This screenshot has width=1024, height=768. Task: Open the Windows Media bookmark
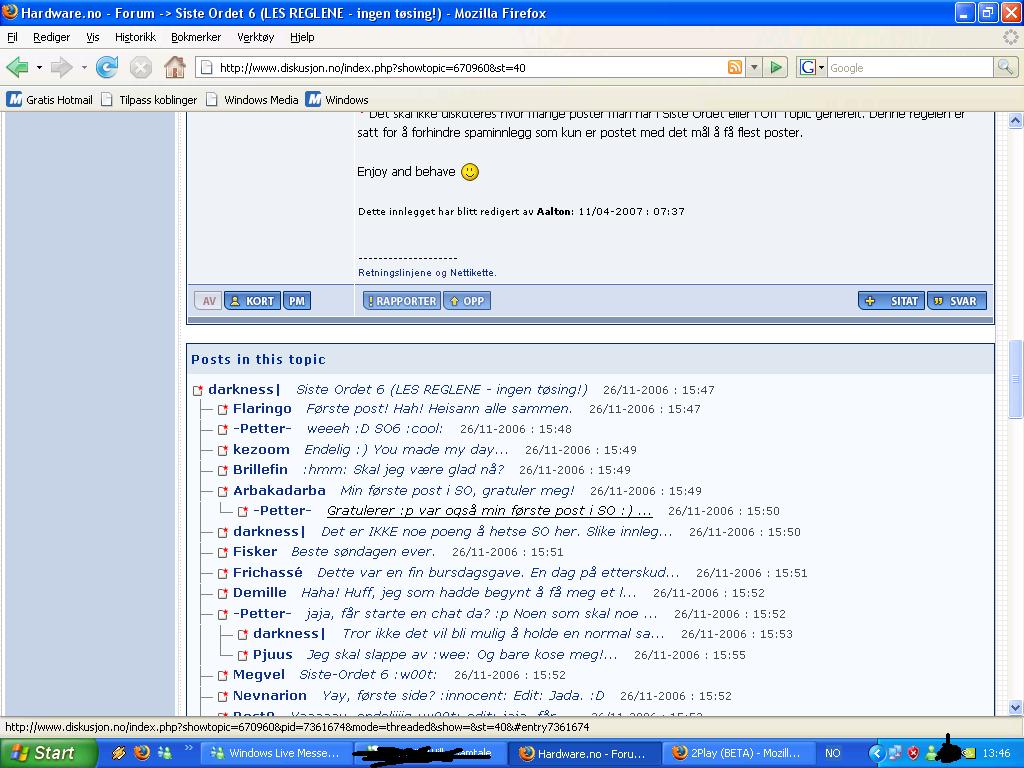(x=252, y=100)
